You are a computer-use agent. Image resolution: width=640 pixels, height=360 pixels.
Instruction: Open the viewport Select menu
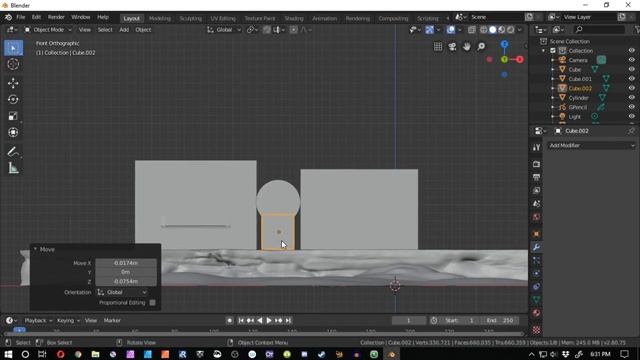105,30
